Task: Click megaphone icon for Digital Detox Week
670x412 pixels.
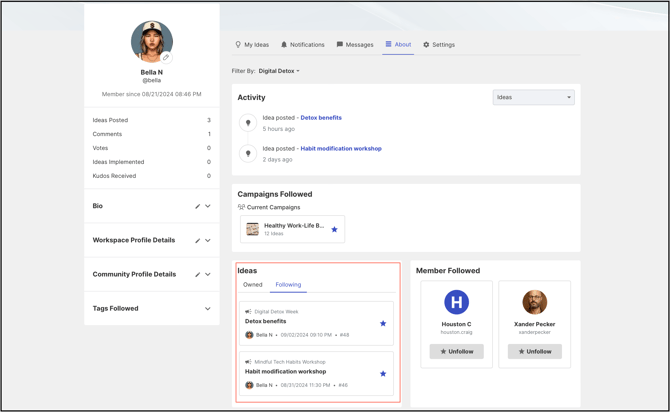Action: 248,312
